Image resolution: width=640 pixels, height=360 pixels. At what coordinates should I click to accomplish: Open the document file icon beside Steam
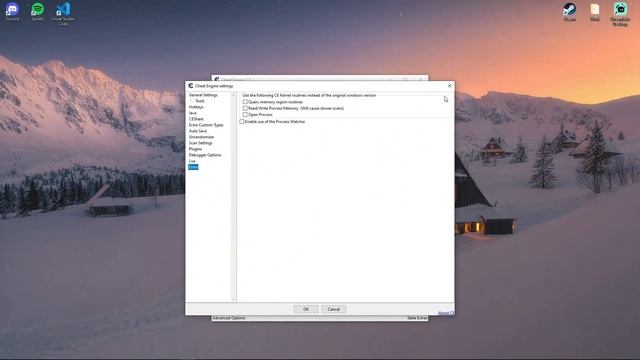click(595, 12)
